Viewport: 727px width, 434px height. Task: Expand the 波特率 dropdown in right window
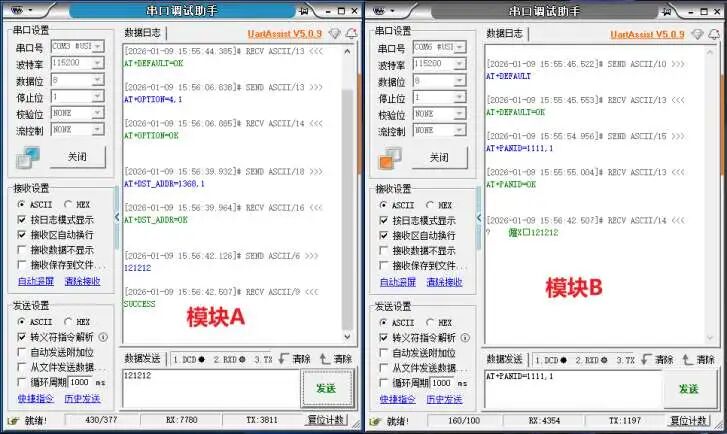[460, 64]
